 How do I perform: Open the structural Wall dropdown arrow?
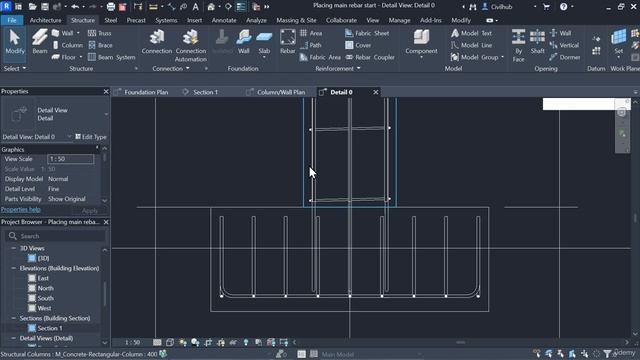[x=78, y=33]
